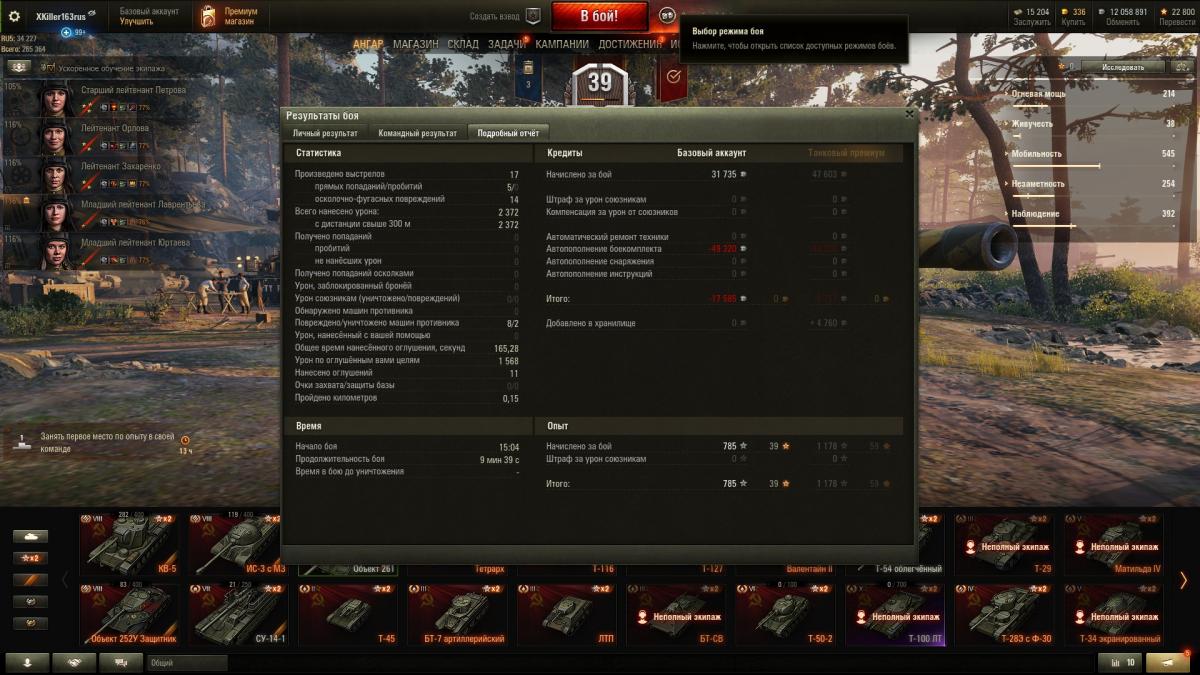Image resolution: width=1200 pixels, height=675 pixels.
Task: Click the '99+' notification badge under username
Action: click(74, 32)
